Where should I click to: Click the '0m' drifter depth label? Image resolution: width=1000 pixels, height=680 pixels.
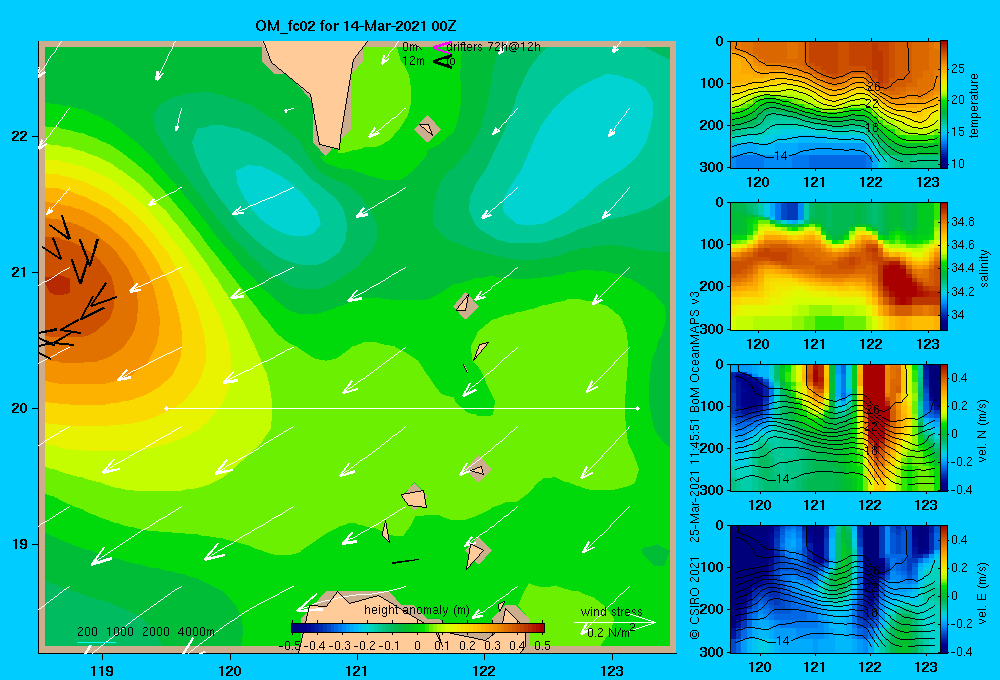coord(411,47)
